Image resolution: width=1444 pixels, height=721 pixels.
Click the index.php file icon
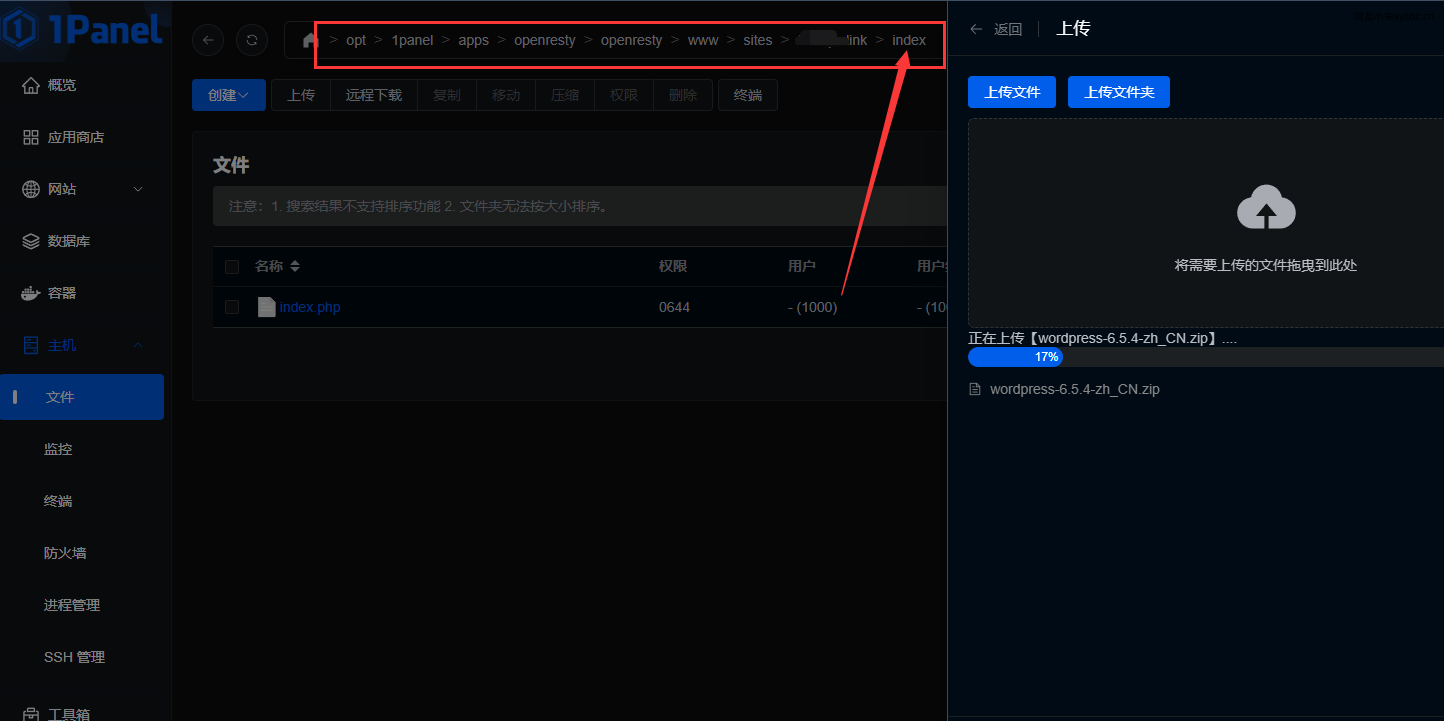pyautogui.click(x=266, y=307)
